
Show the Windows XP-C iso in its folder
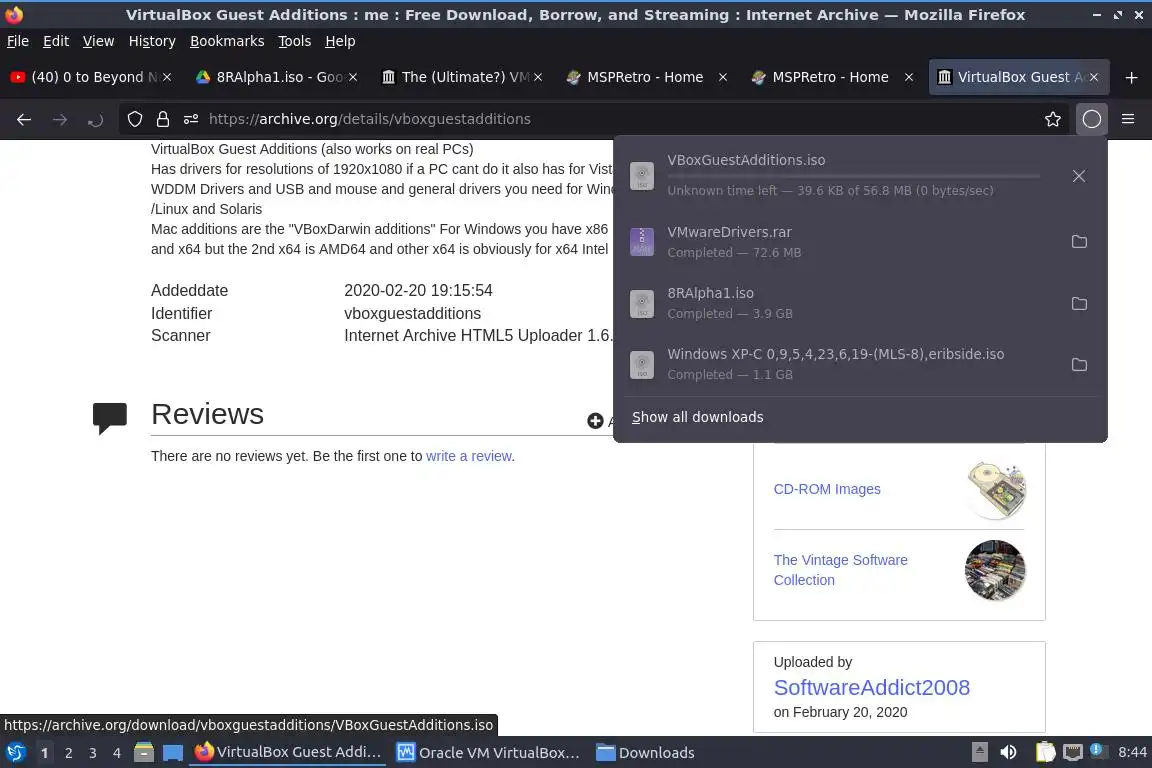[1079, 365]
